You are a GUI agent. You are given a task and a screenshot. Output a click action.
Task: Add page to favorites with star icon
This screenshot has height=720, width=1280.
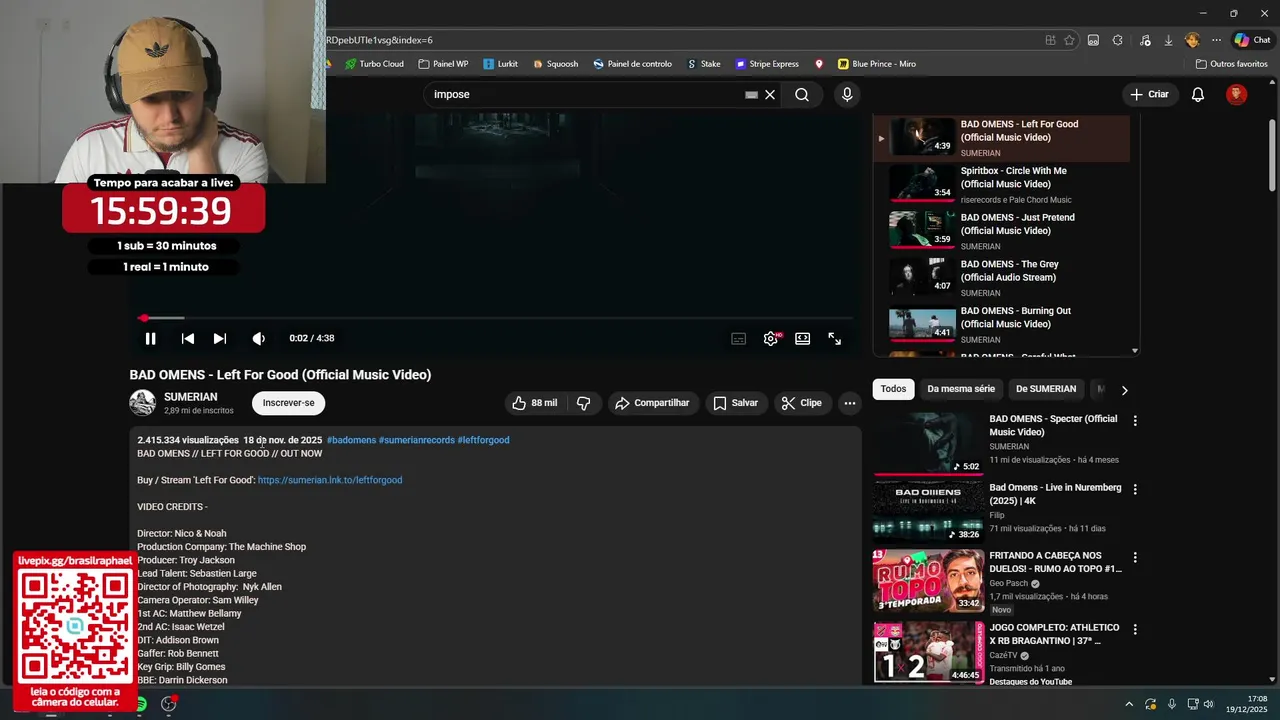[x=1069, y=40]
